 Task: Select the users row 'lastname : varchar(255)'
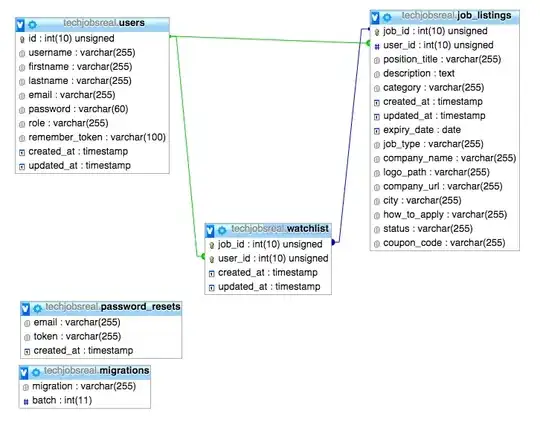92,81
